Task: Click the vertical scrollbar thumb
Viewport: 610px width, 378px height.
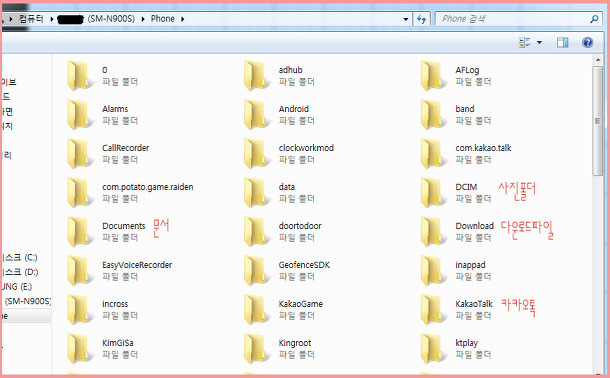Action: (598, 121)
